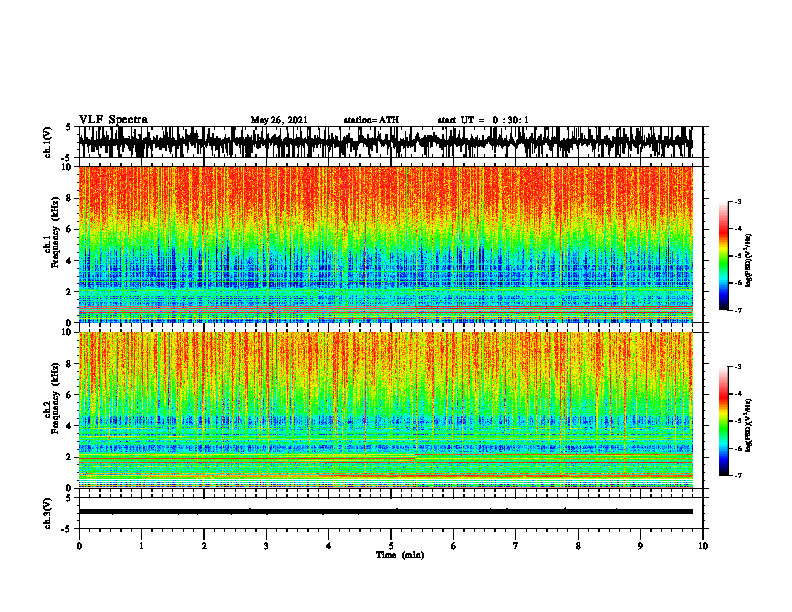Click the 'station= ATH' label
Screen dimensions: 792x612
point(371,120)
